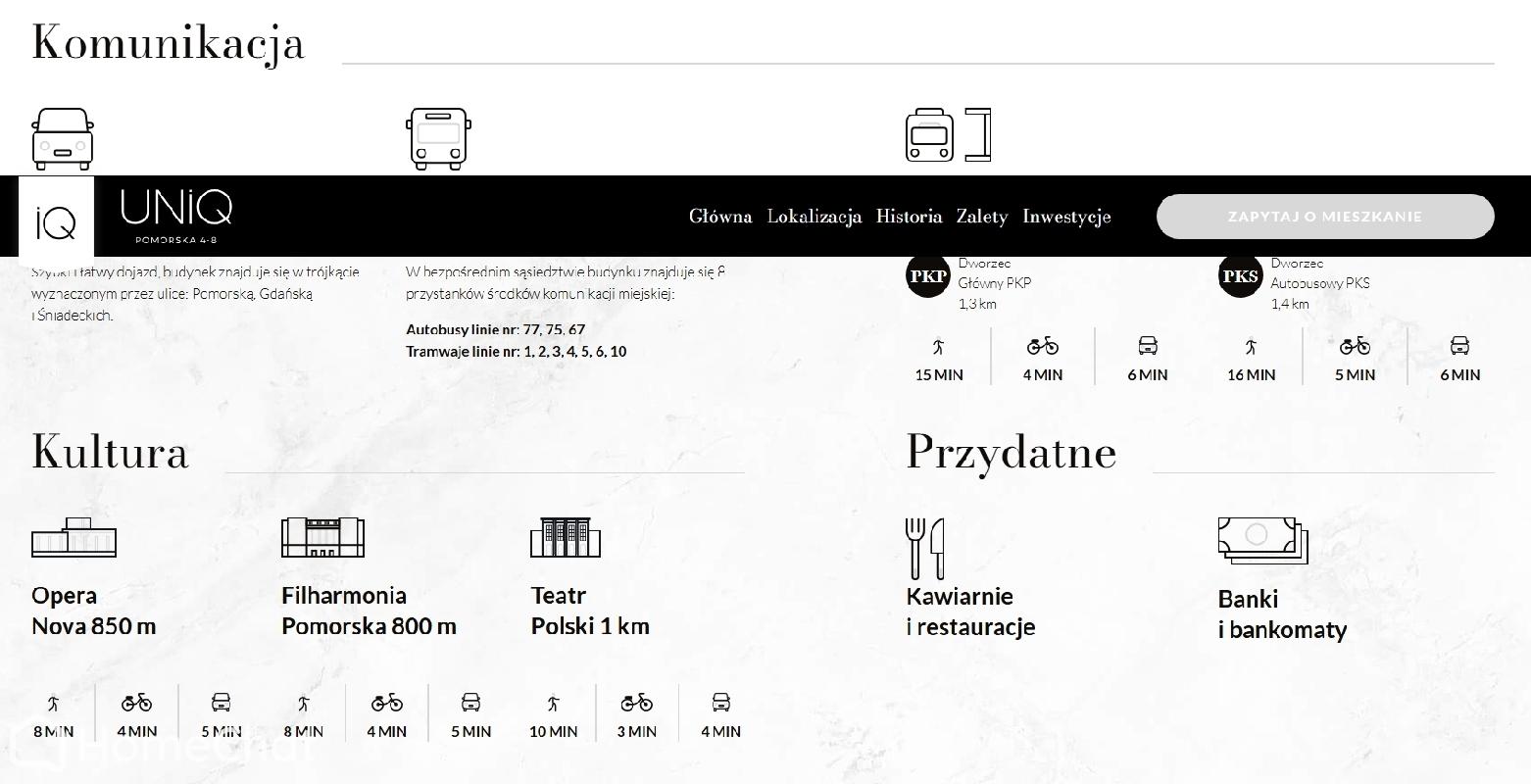Click the Teatr Polski building icon
The image size is (1531, 784).
point(566,537)
